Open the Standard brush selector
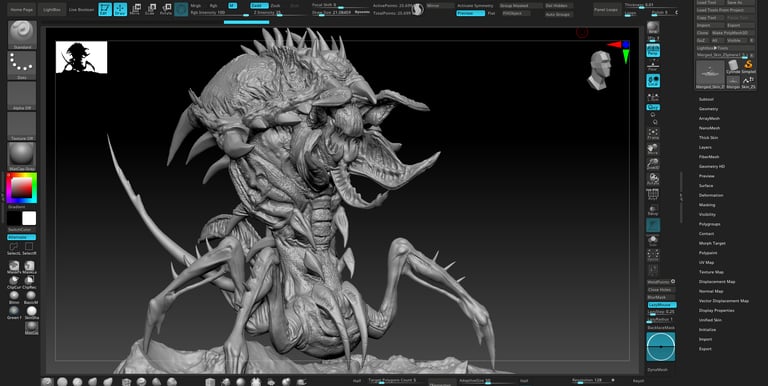Image resolution: width=768 pixels, height=386 pixels. (x=22, y=34)
